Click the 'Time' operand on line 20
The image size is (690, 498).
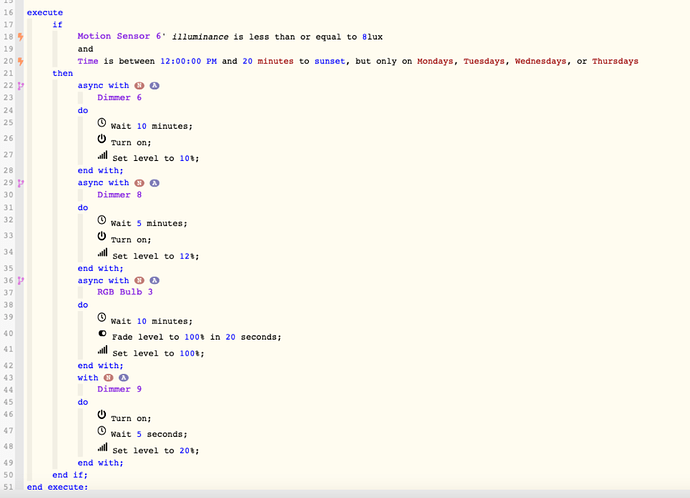click(x=88, y=61)
